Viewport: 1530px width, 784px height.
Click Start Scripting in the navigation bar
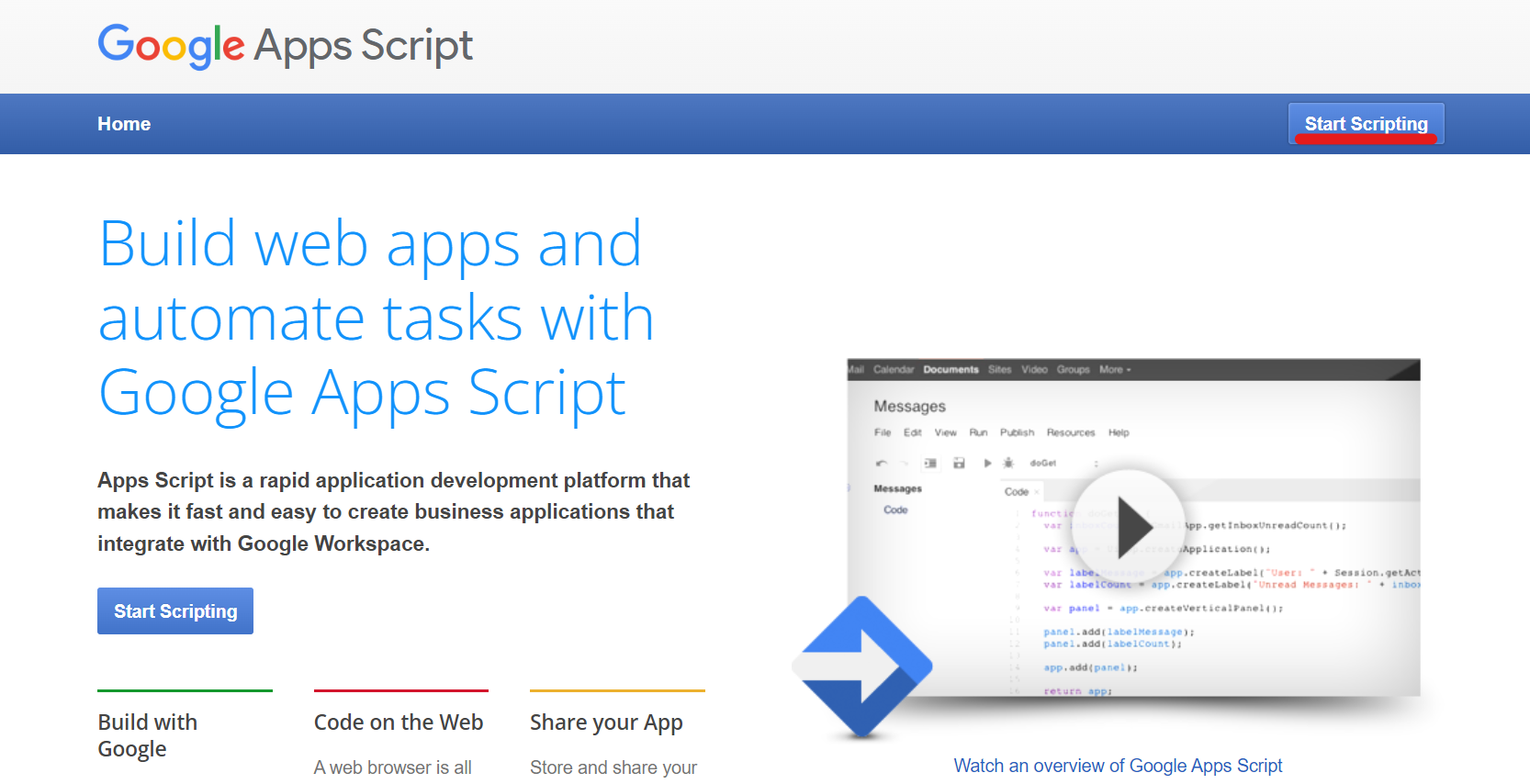(1366, 124)
